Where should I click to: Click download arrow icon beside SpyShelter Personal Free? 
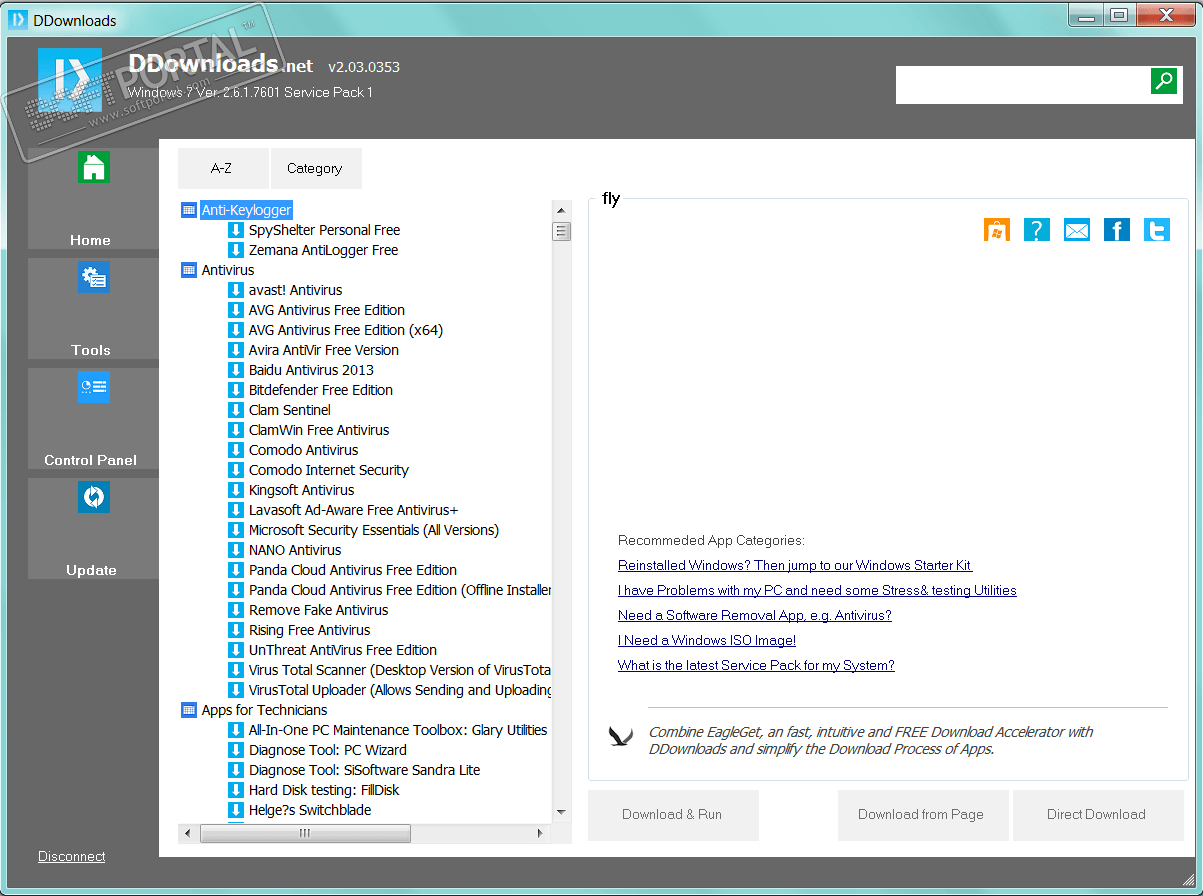pyautogui.click(x=236, y=230)
